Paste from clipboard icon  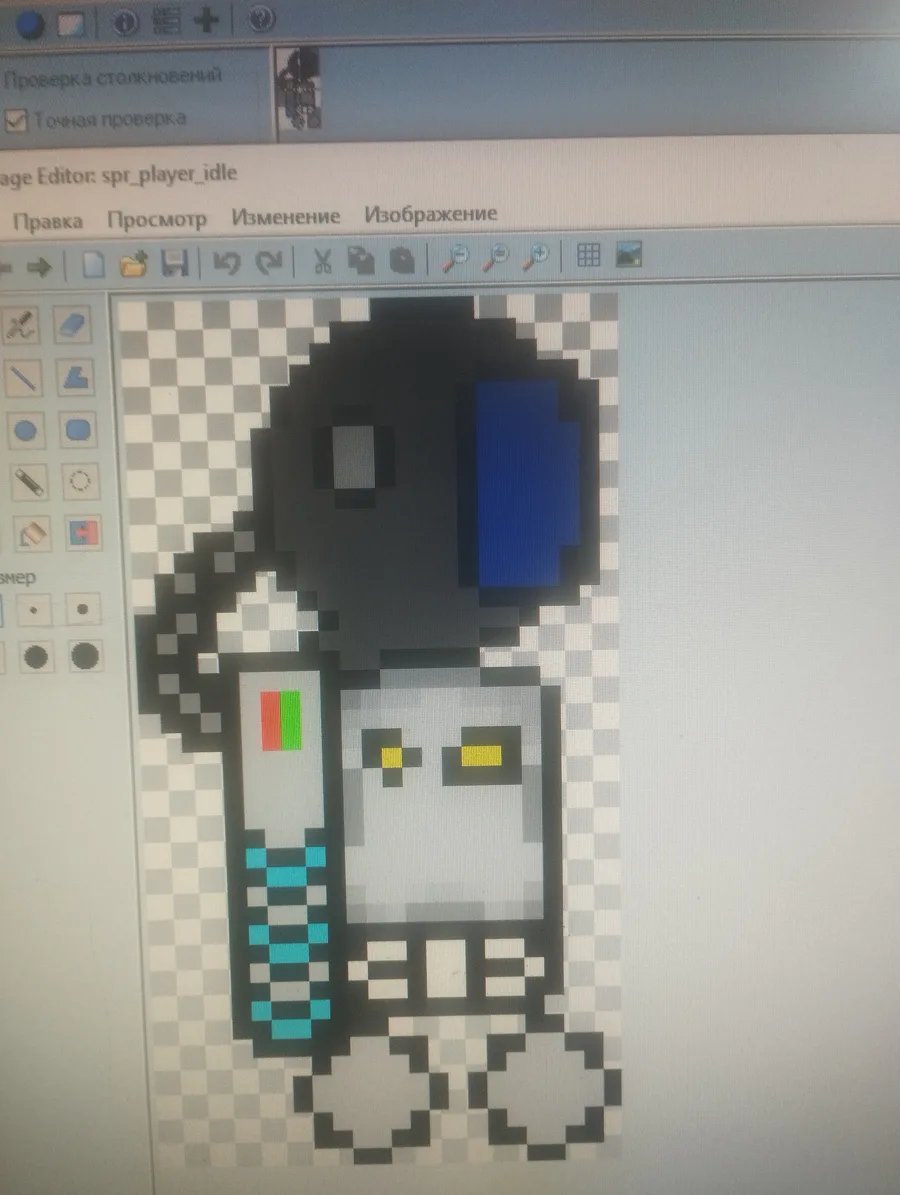coord(402,259)
